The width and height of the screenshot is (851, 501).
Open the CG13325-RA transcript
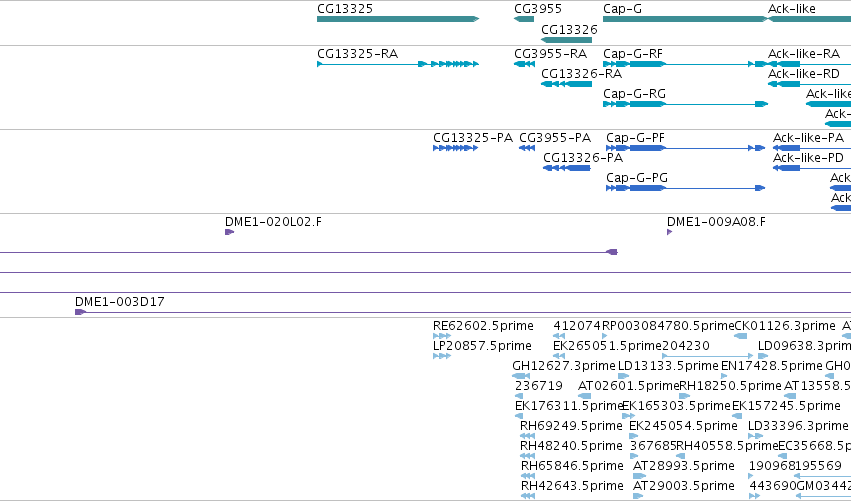398,64
